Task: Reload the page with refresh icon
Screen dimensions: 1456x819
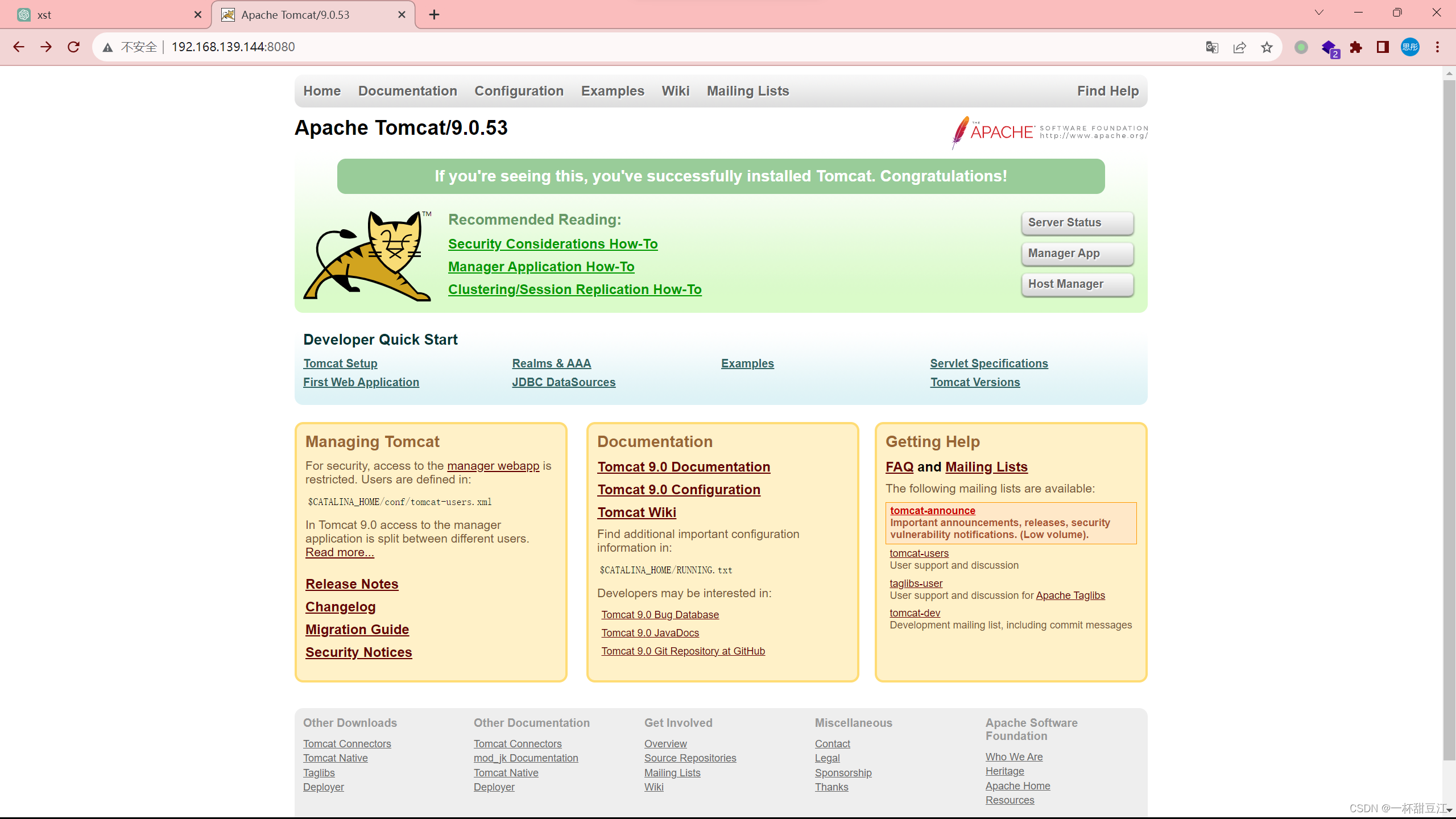Action: (x=73, y=47)
